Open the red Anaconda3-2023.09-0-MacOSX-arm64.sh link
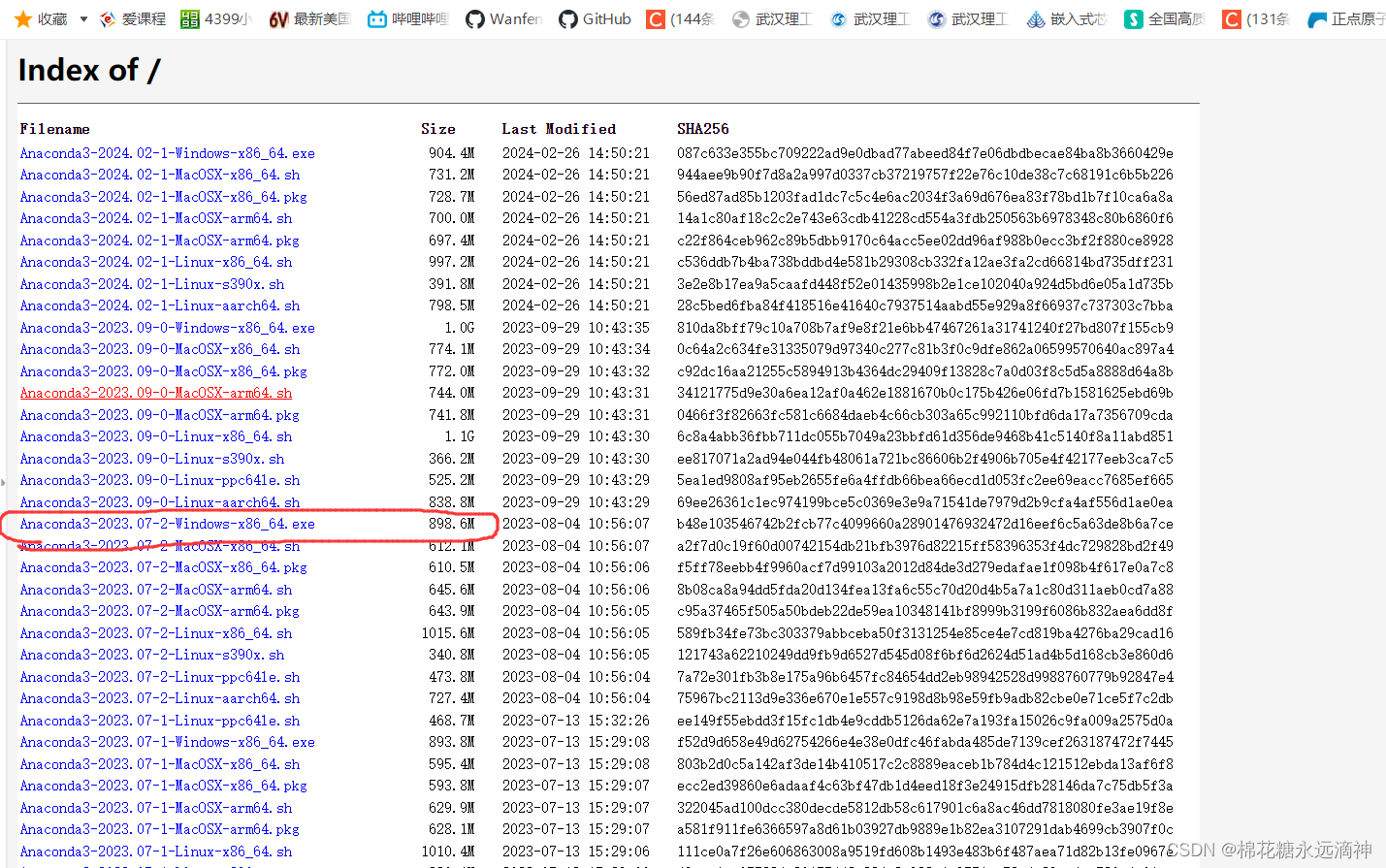 (x=155, y=393)
